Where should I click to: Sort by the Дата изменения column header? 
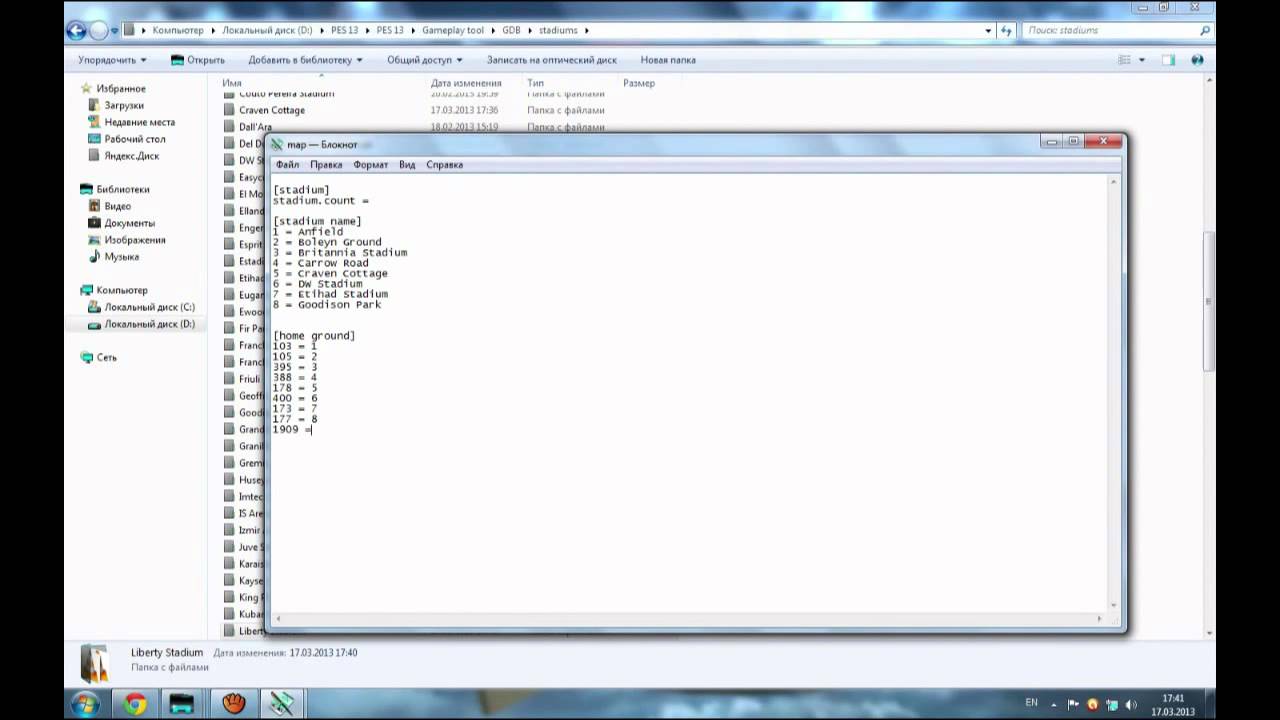click(466, 83)
